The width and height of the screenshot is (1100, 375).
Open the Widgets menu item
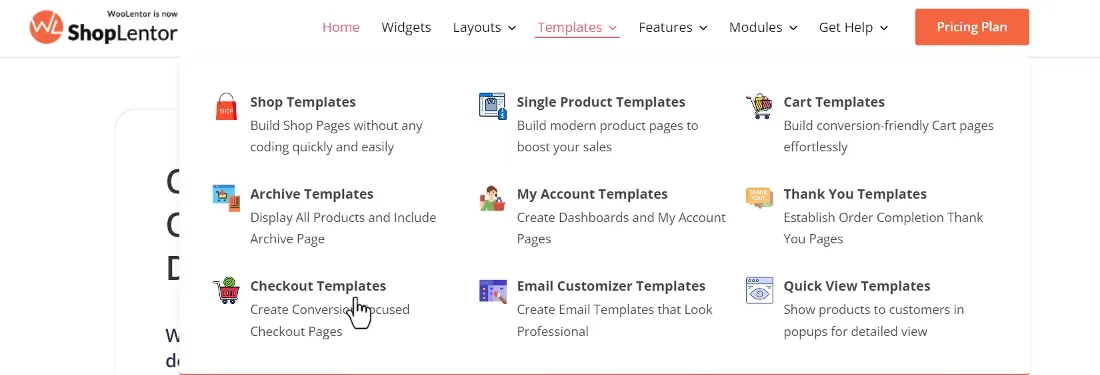(406, 27)
